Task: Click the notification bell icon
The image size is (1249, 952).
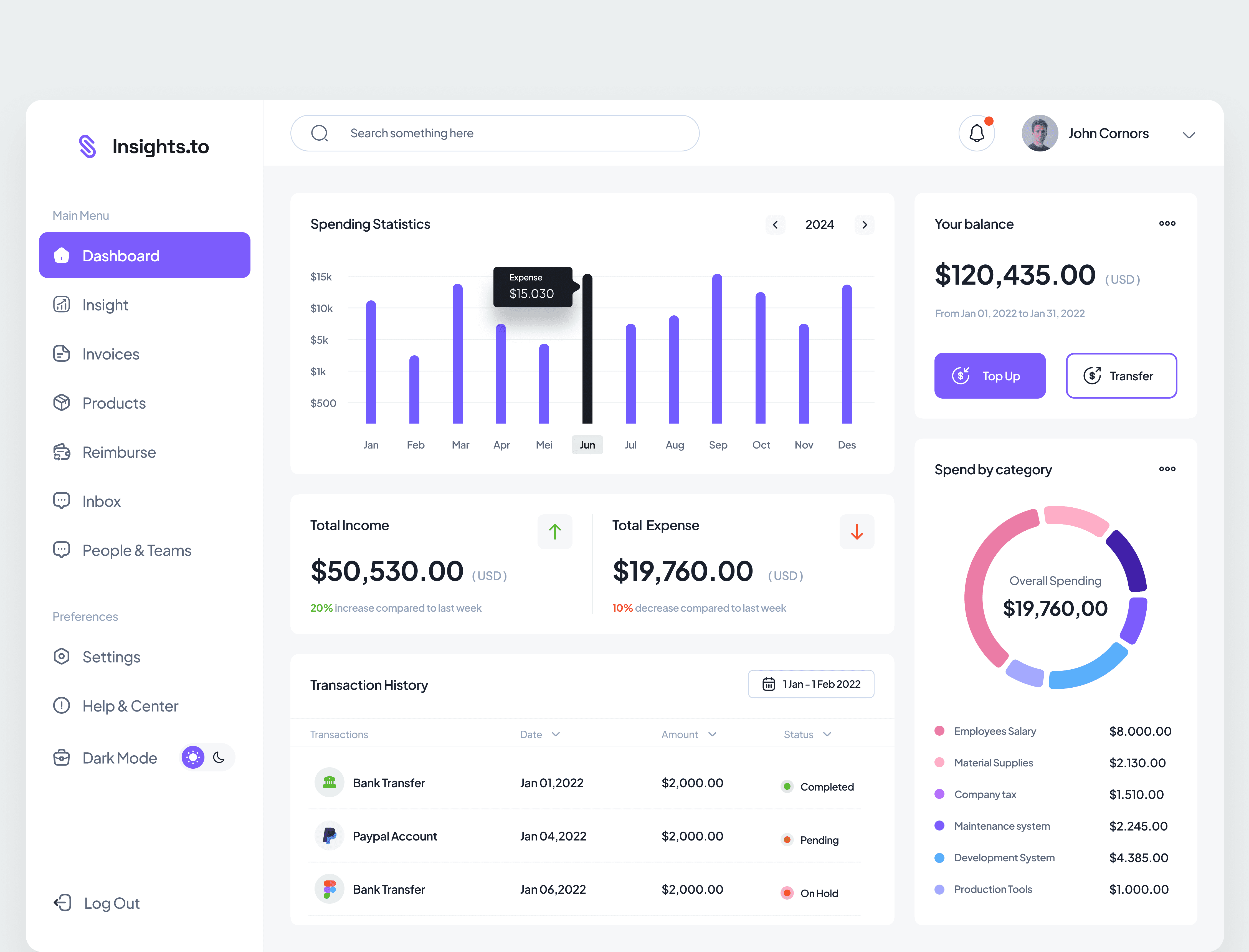Action: point(976,134)
